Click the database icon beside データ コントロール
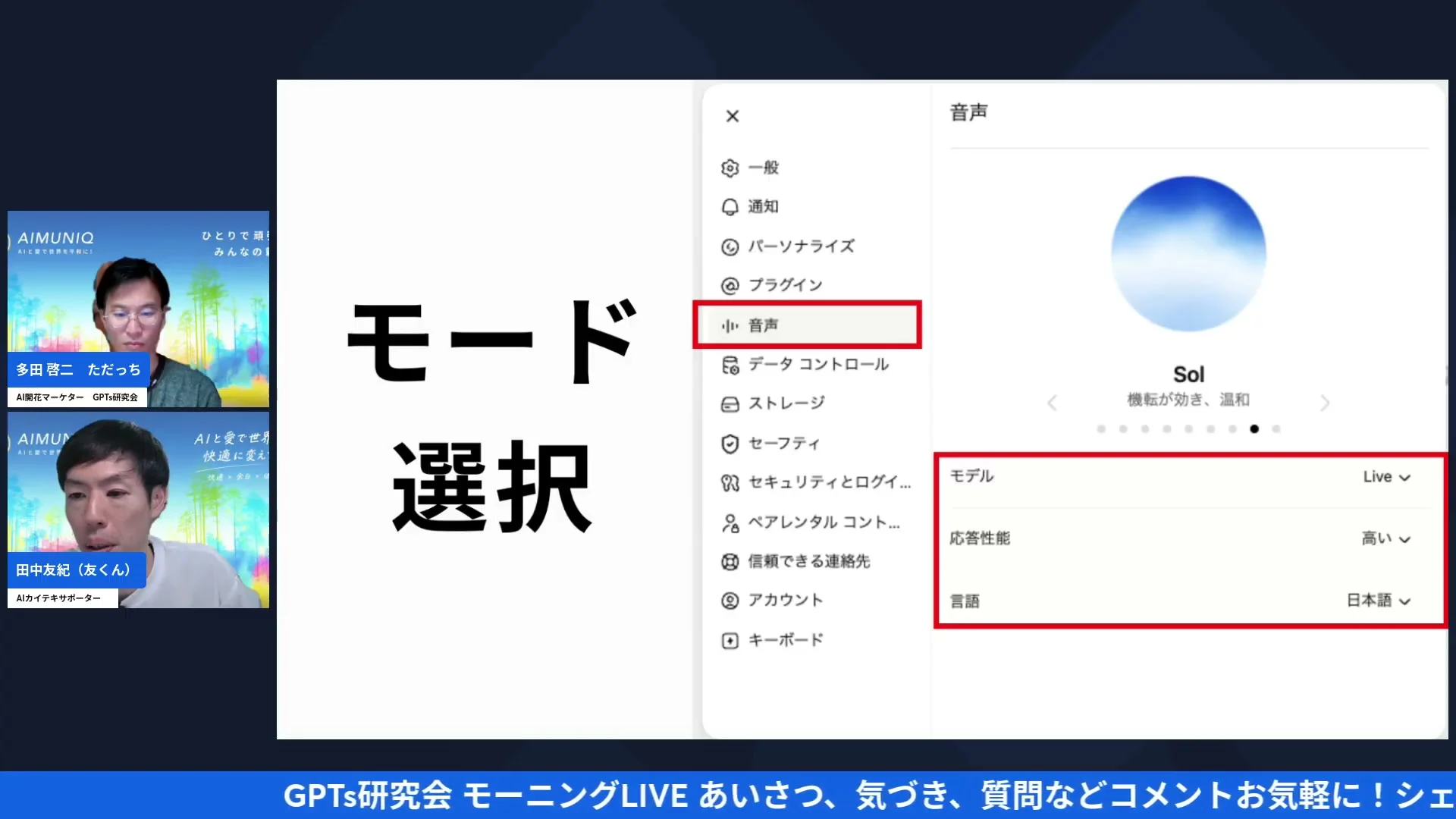The width and height of the screenshot is (1456, 819). pyautogui.click(x=730, y=365)
